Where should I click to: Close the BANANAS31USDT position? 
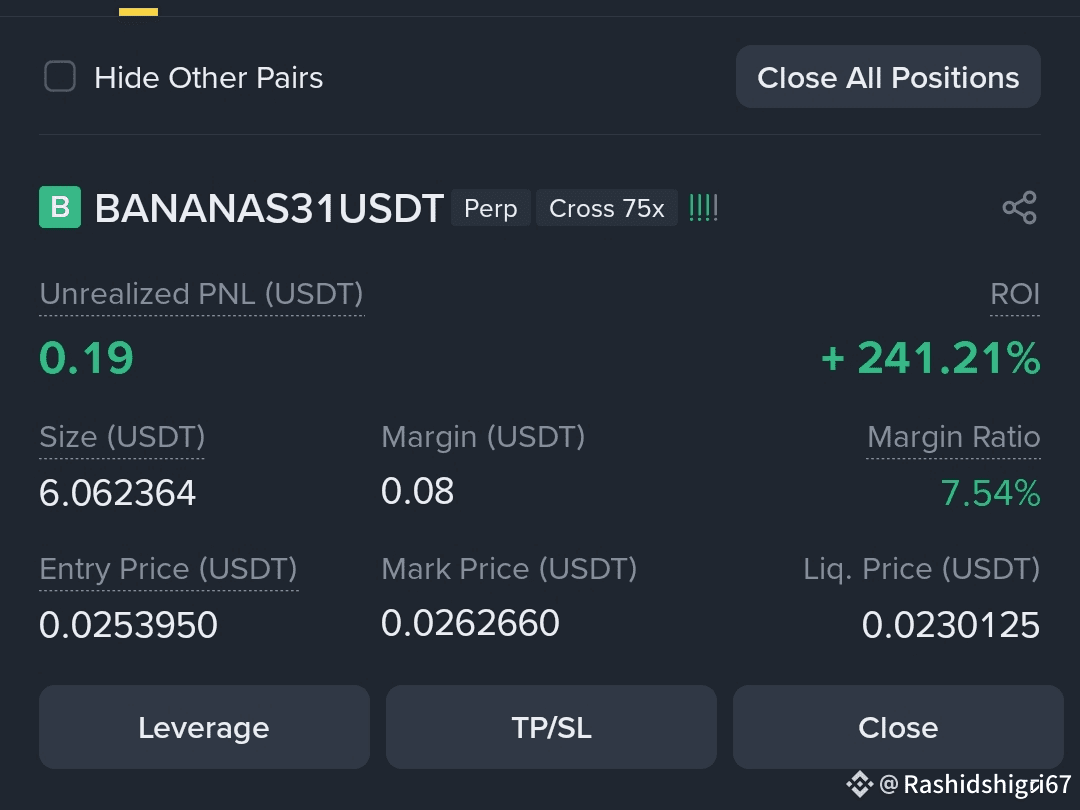[898, 727]
